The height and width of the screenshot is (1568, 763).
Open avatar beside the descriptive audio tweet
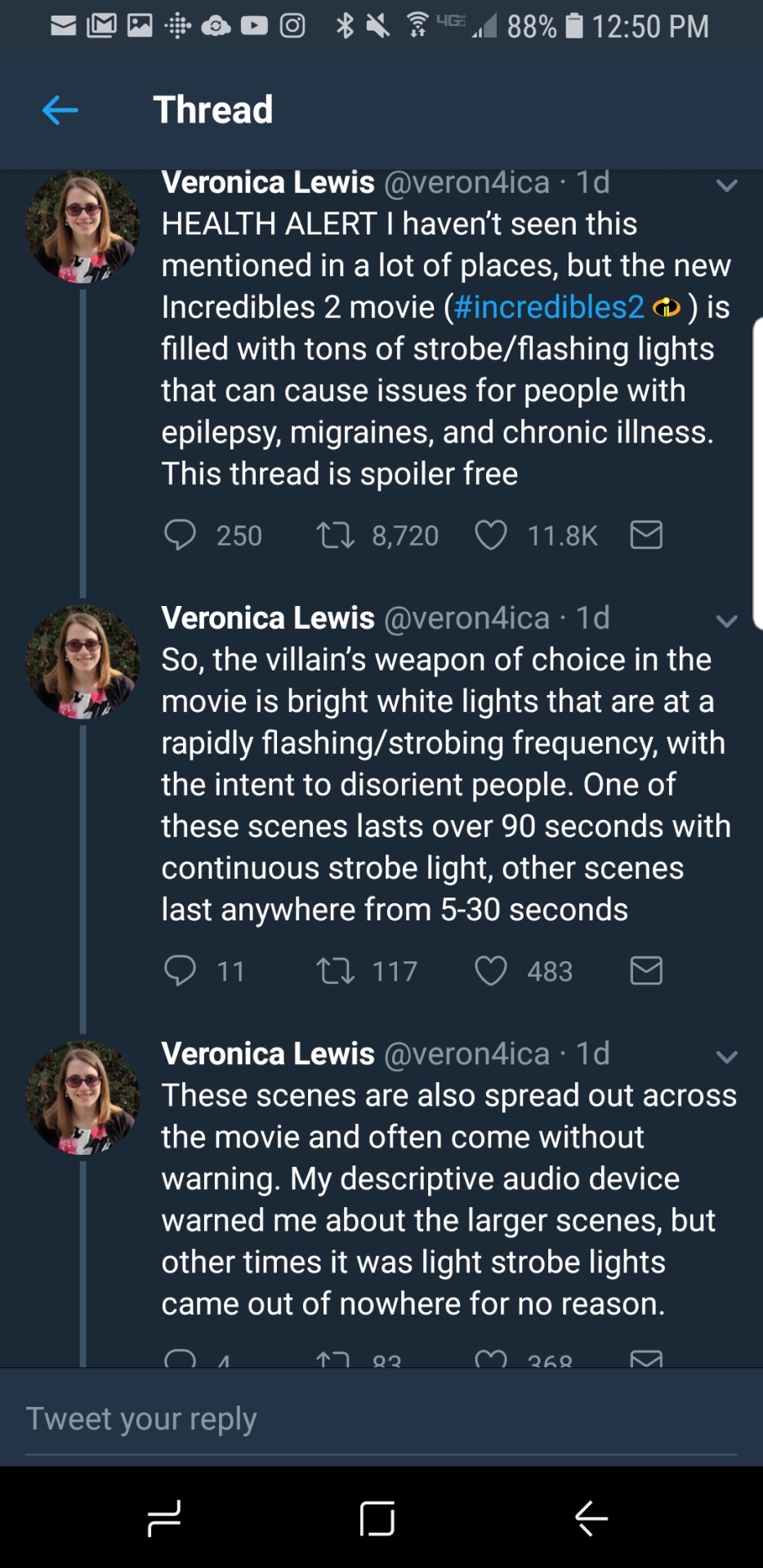point(83,1097)
